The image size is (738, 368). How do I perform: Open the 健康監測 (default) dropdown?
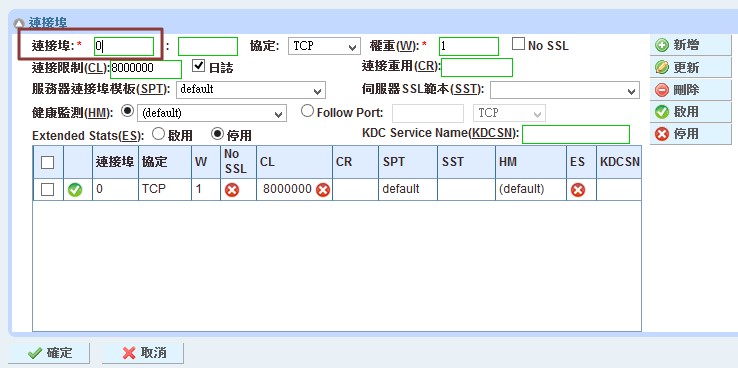point(212,113)
